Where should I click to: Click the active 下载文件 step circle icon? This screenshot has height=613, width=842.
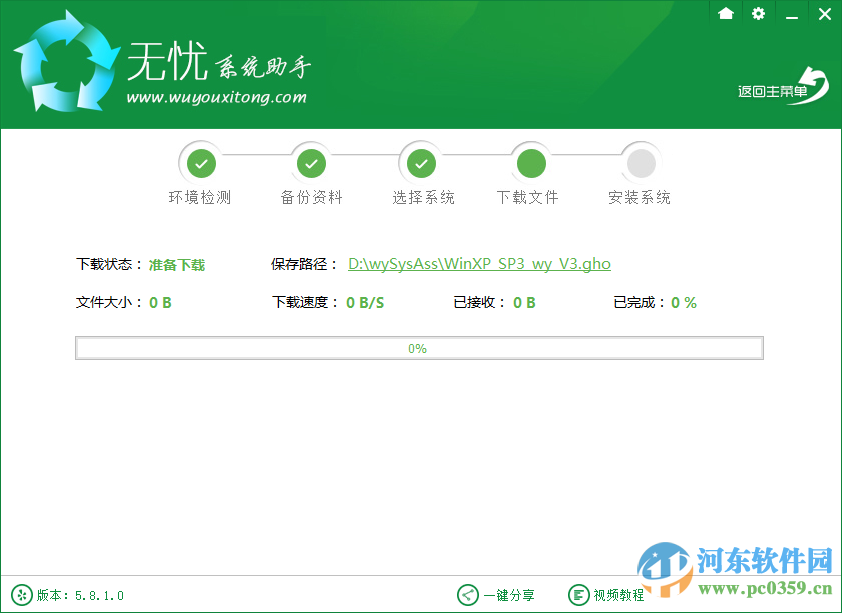pos(530,162)
